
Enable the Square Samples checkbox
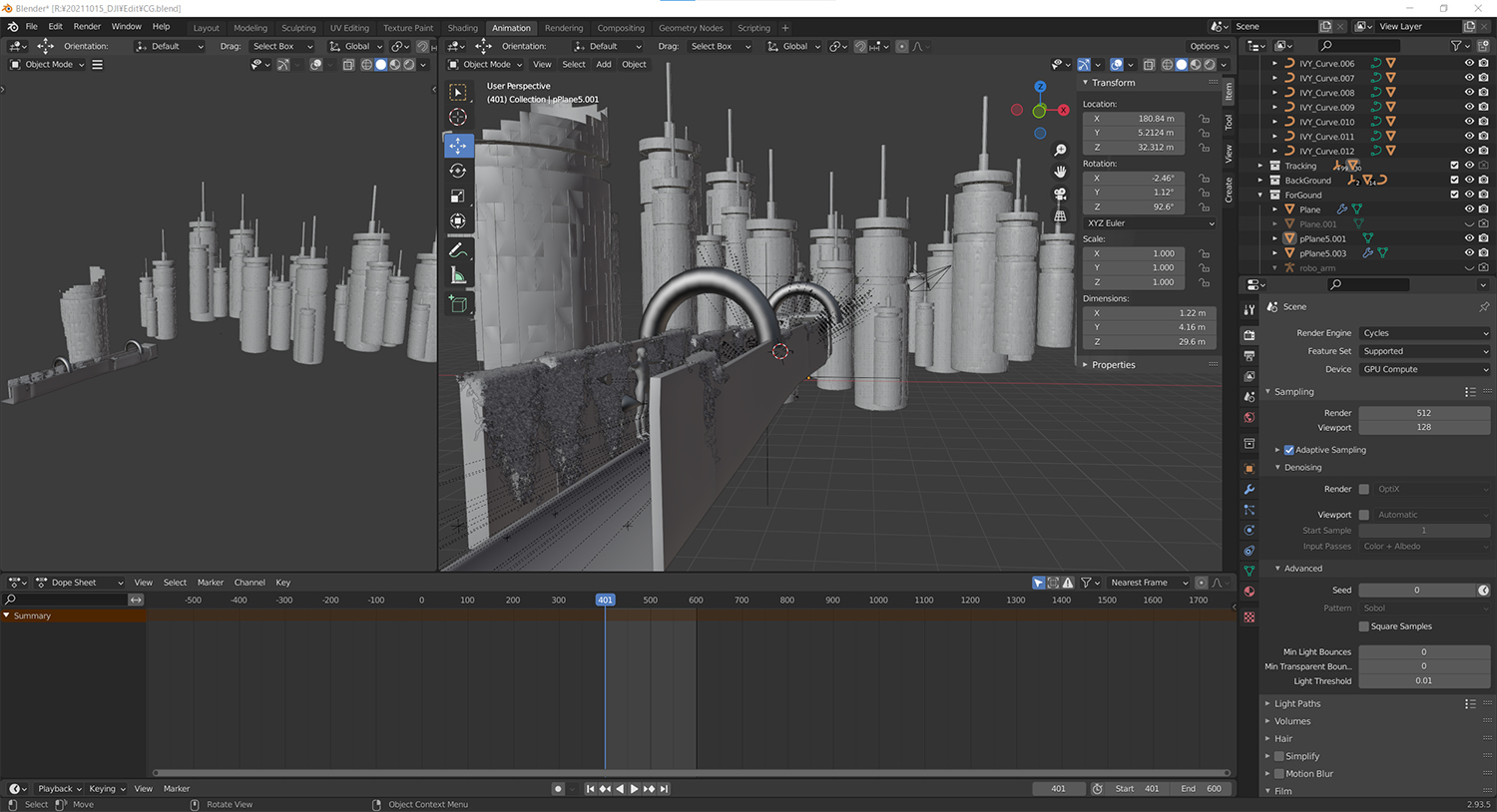pyautogui.click(x=1364, y=626)
